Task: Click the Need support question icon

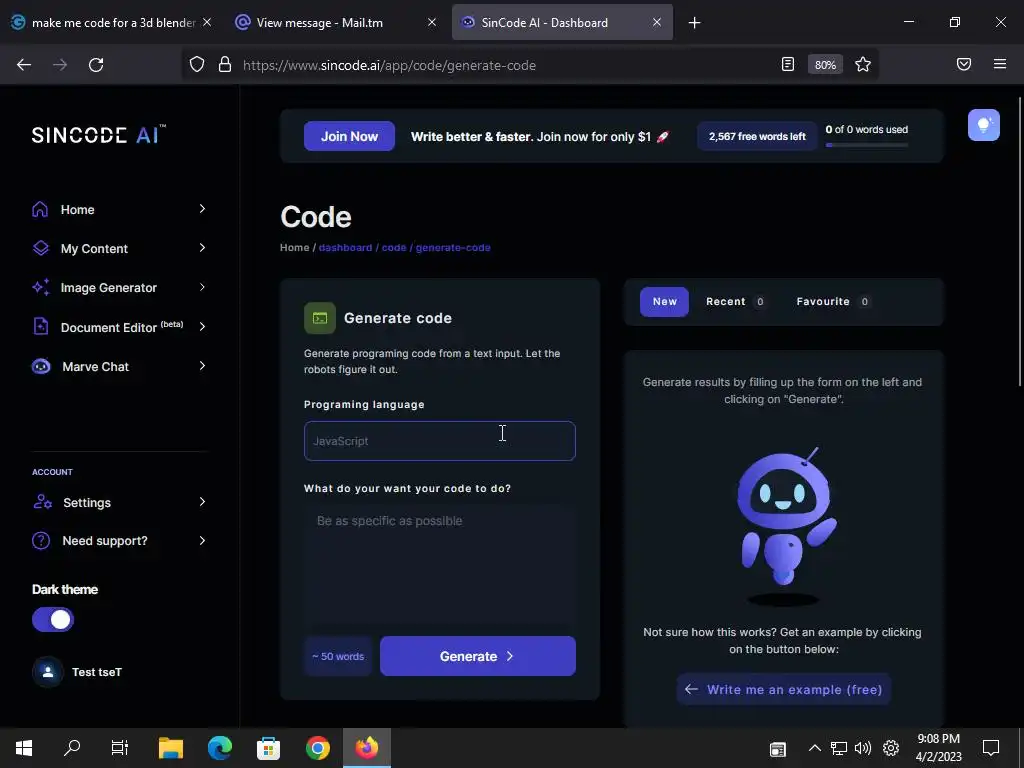Action: (x=40, y=541)
